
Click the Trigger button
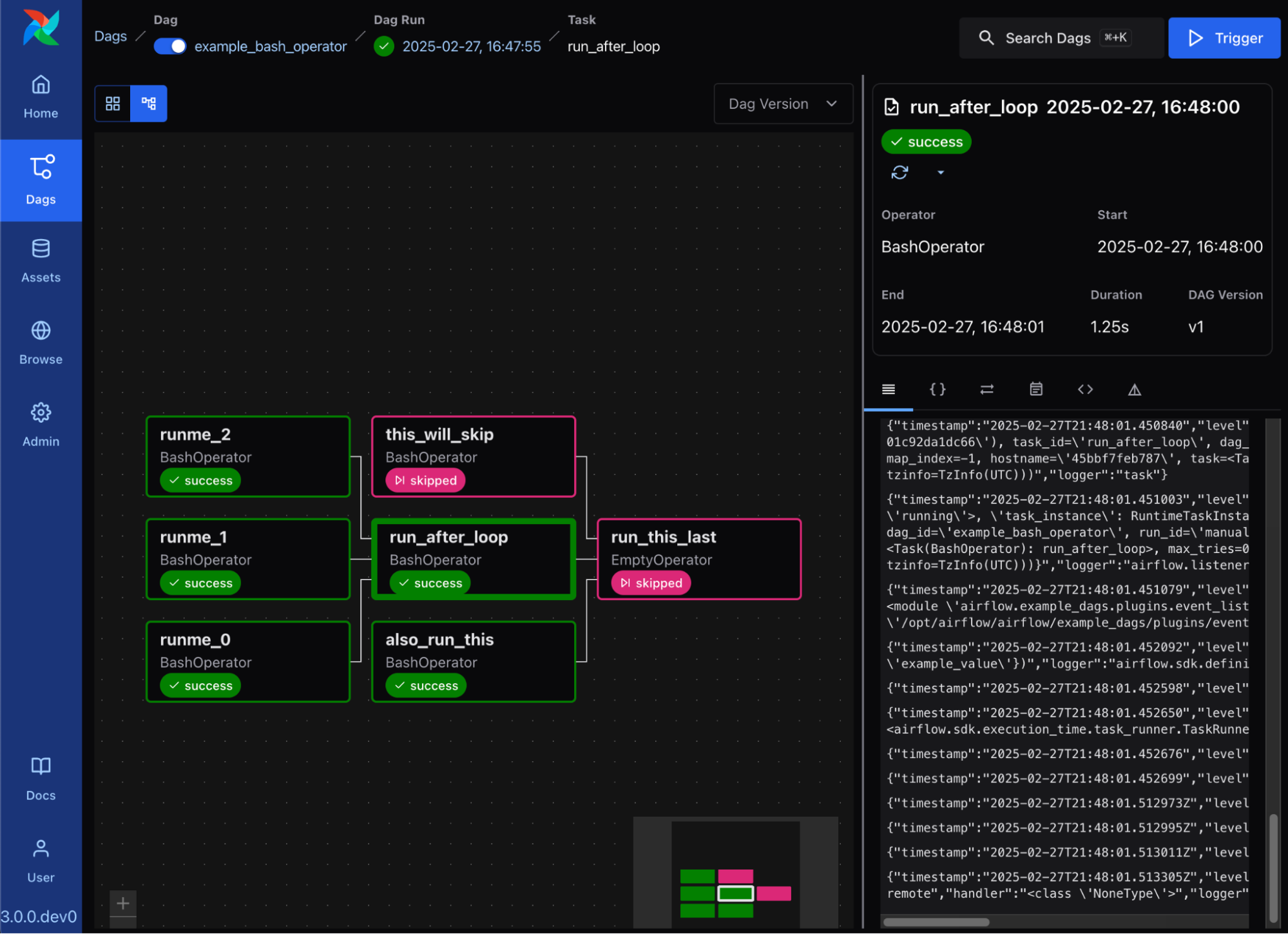1224,38
